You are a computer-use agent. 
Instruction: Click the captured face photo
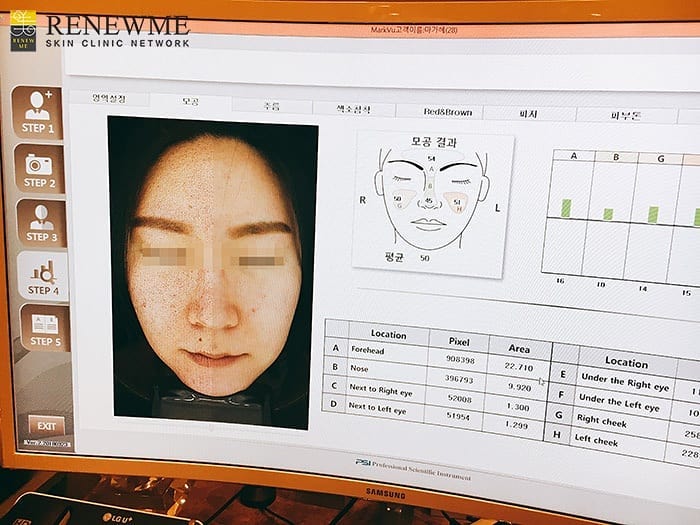pos(213,272)
